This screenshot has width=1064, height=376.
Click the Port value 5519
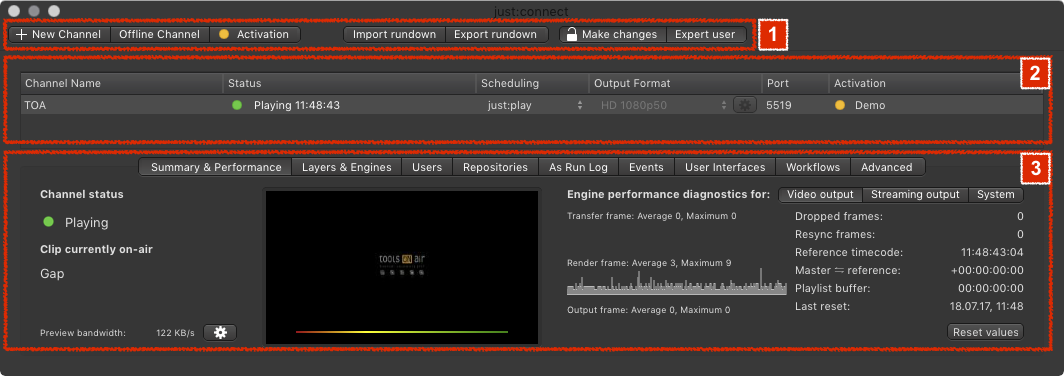coord(778,105)
